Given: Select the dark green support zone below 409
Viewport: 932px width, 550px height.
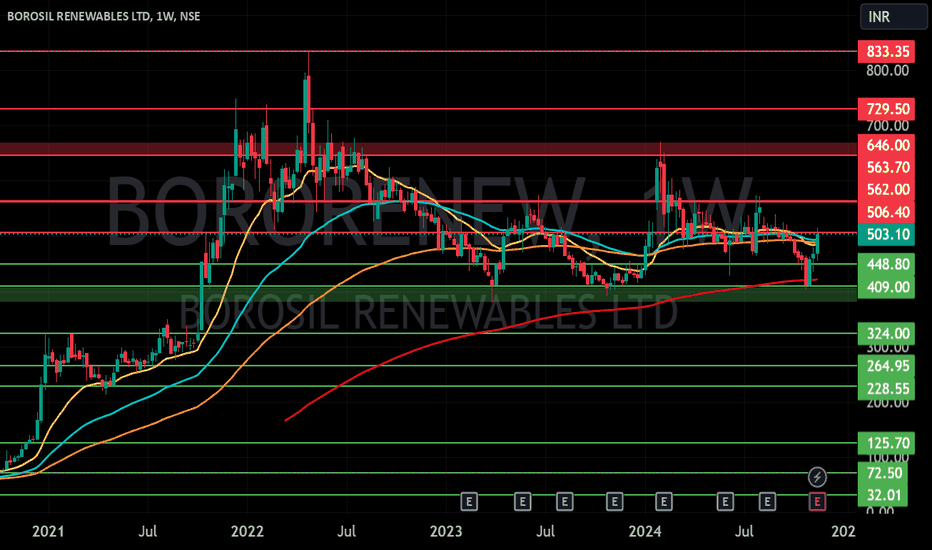Looking at the screenshot, I should tap(428, 294).
